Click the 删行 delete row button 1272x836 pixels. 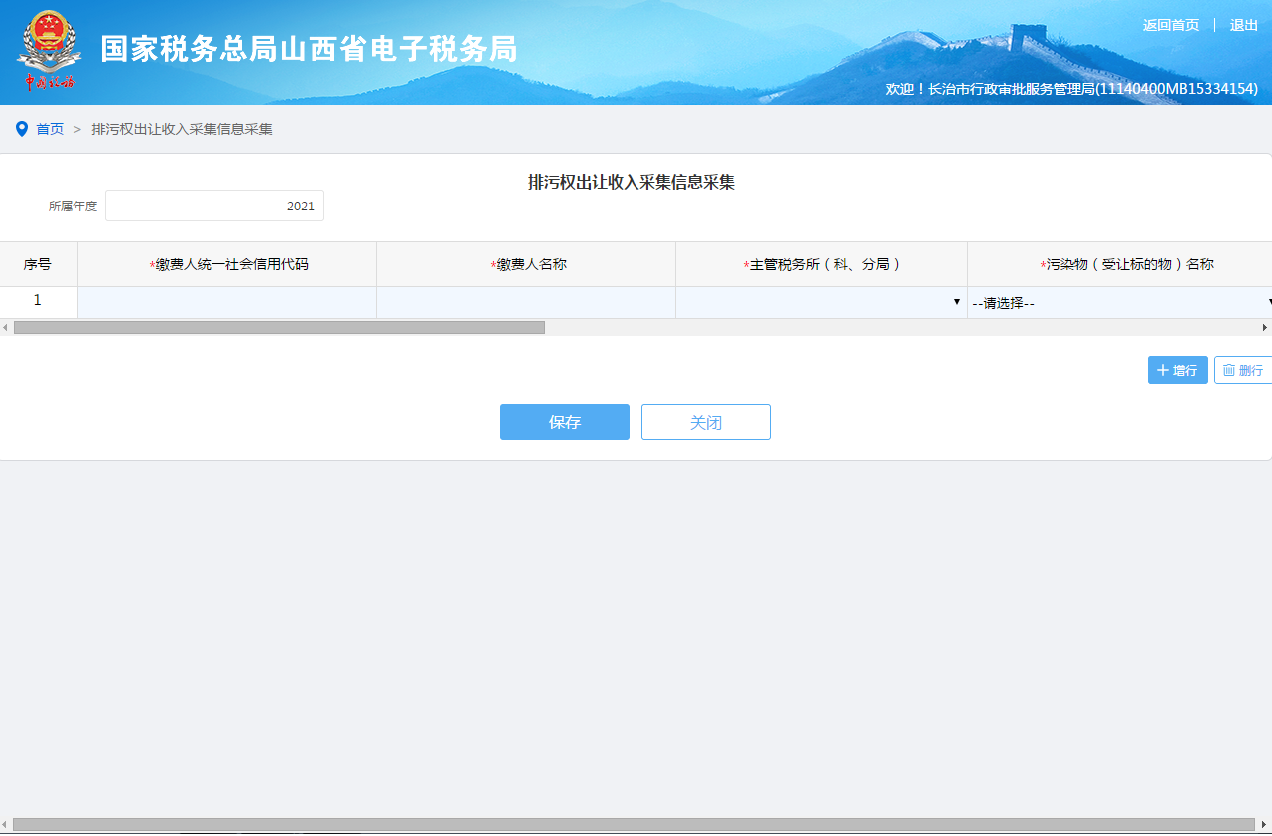pos(1243,370)
